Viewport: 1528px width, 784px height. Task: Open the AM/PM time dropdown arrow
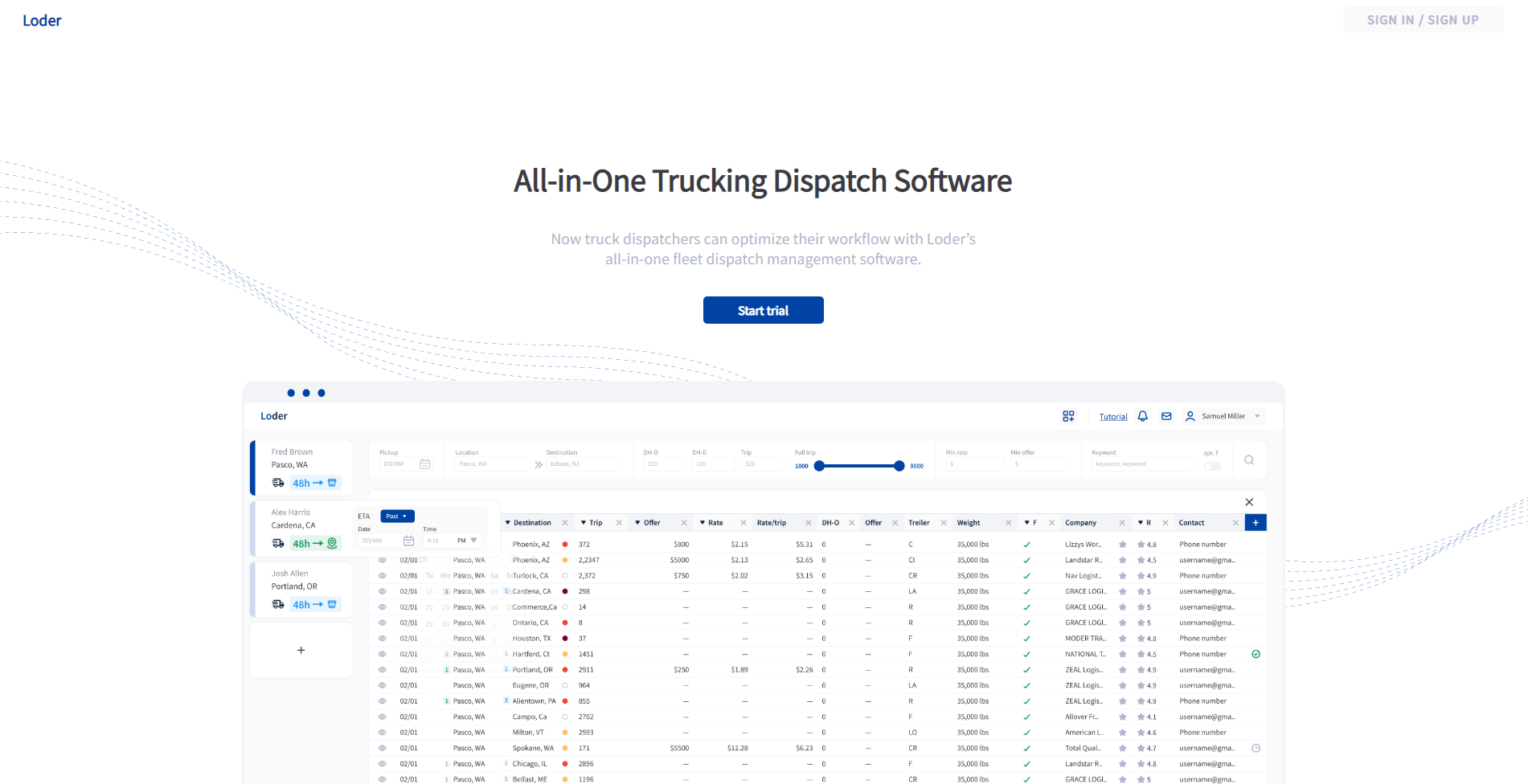click(474, 541)
